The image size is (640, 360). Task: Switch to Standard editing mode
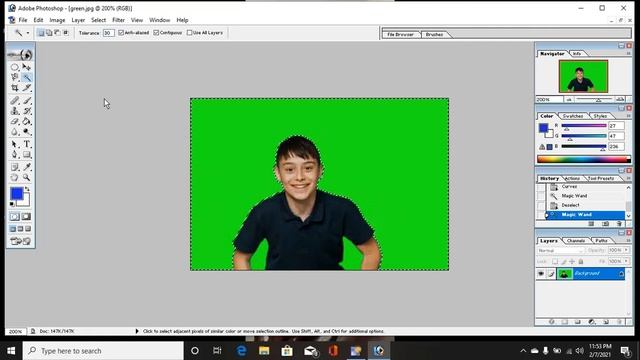tap(15, 217)
